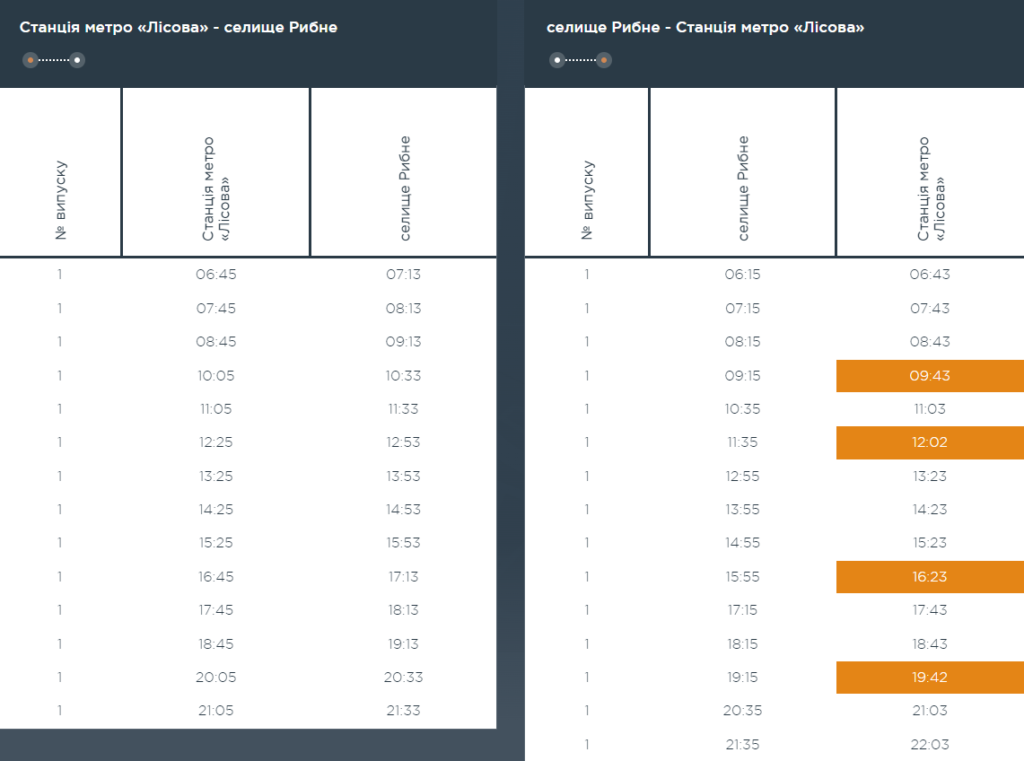Screen dimensions: 1024x761
Task: Click the «селище Рибне - Станція метро «Лісова»» title
Action: (x=705, y=28)
